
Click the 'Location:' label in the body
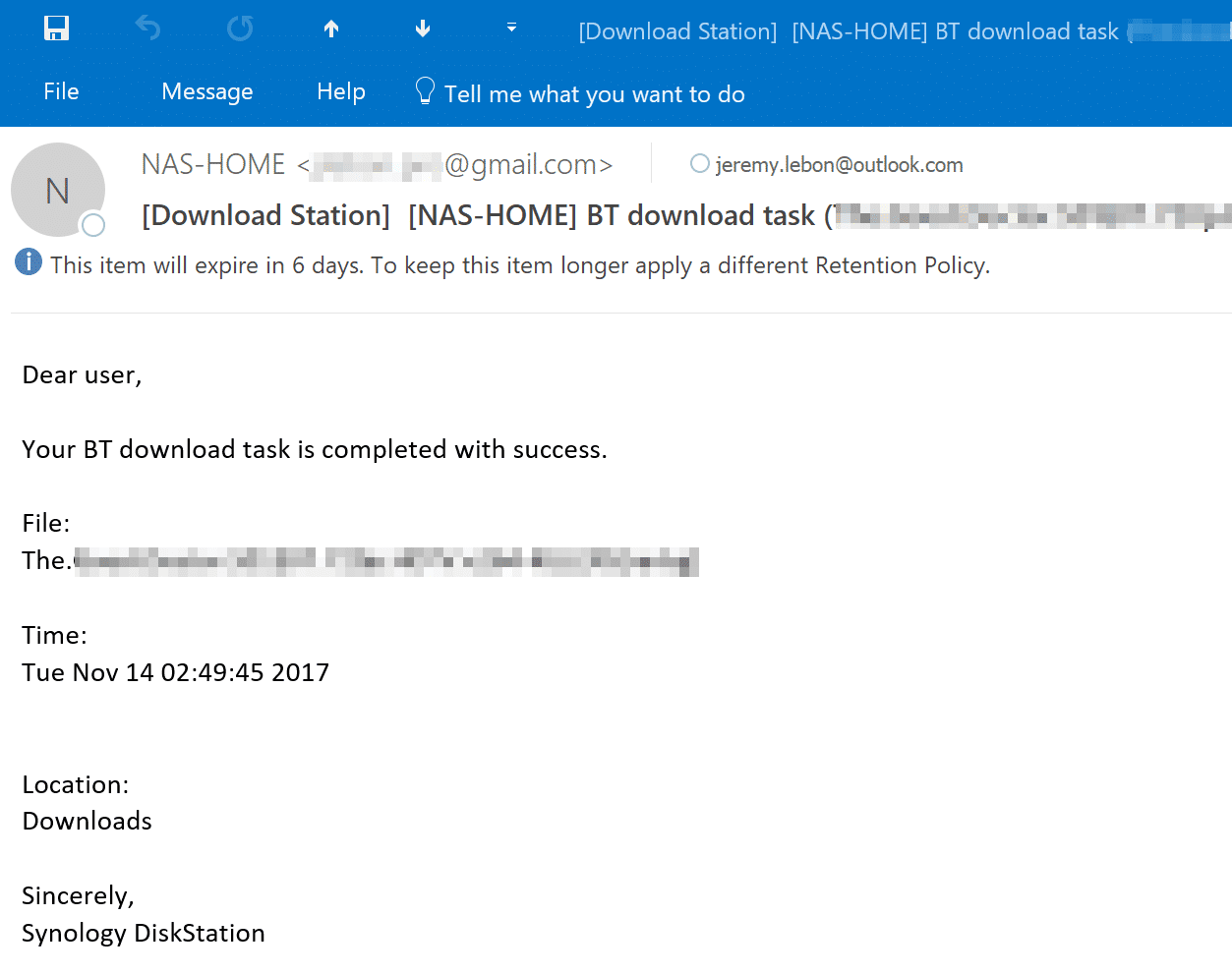[x=76, y=784]
